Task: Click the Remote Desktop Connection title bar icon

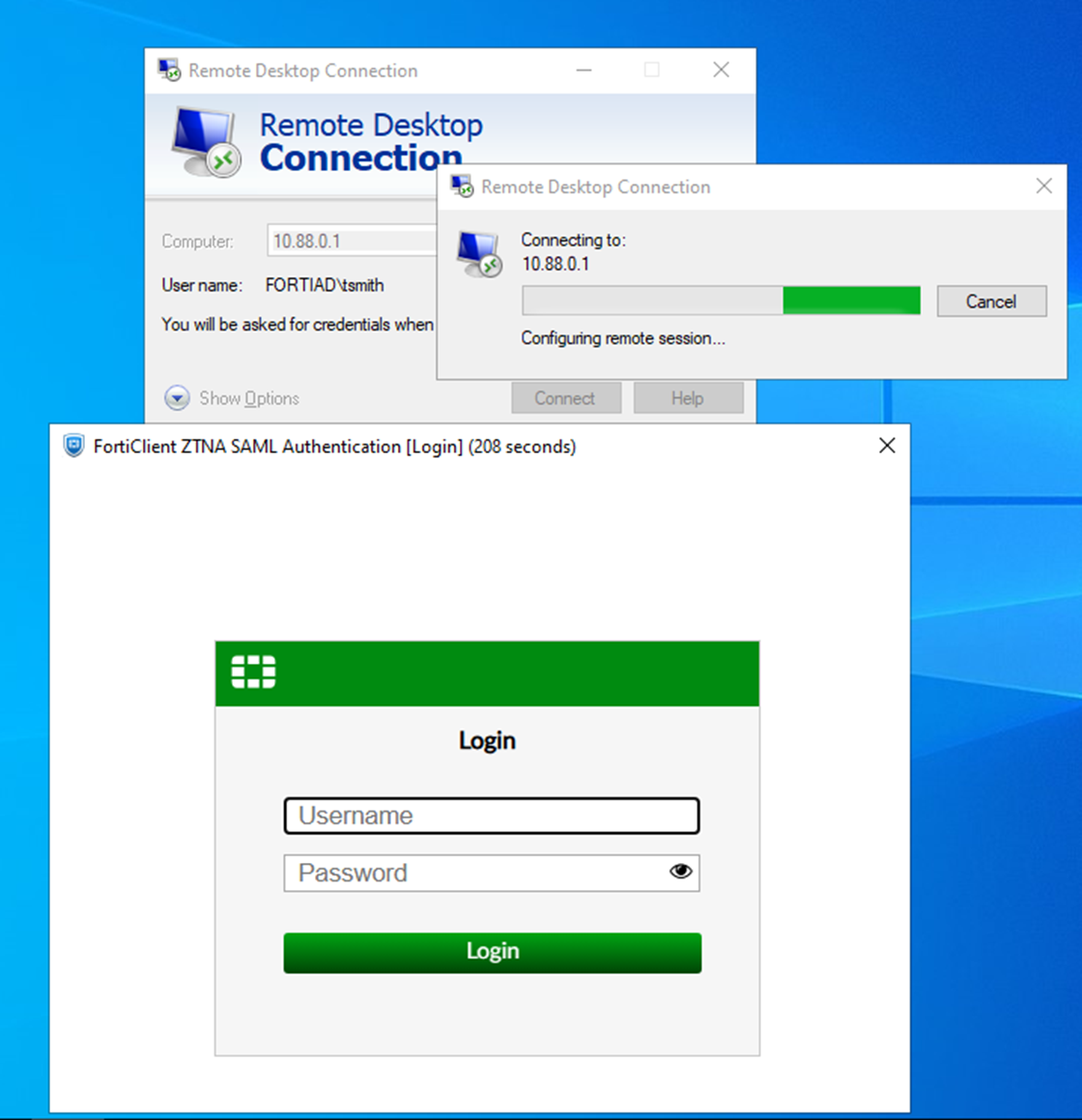Action: coord(169,70)
